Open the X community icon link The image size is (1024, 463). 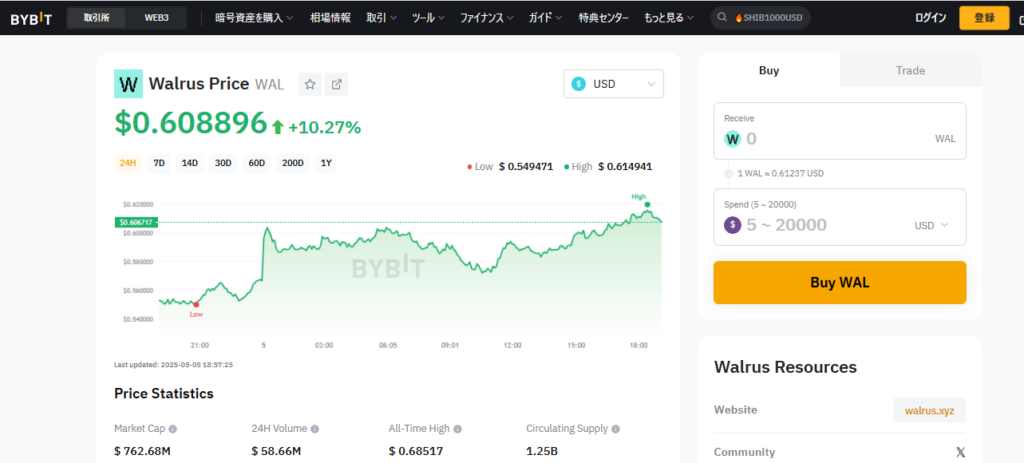pyautogui.click(x=960, y=452)
